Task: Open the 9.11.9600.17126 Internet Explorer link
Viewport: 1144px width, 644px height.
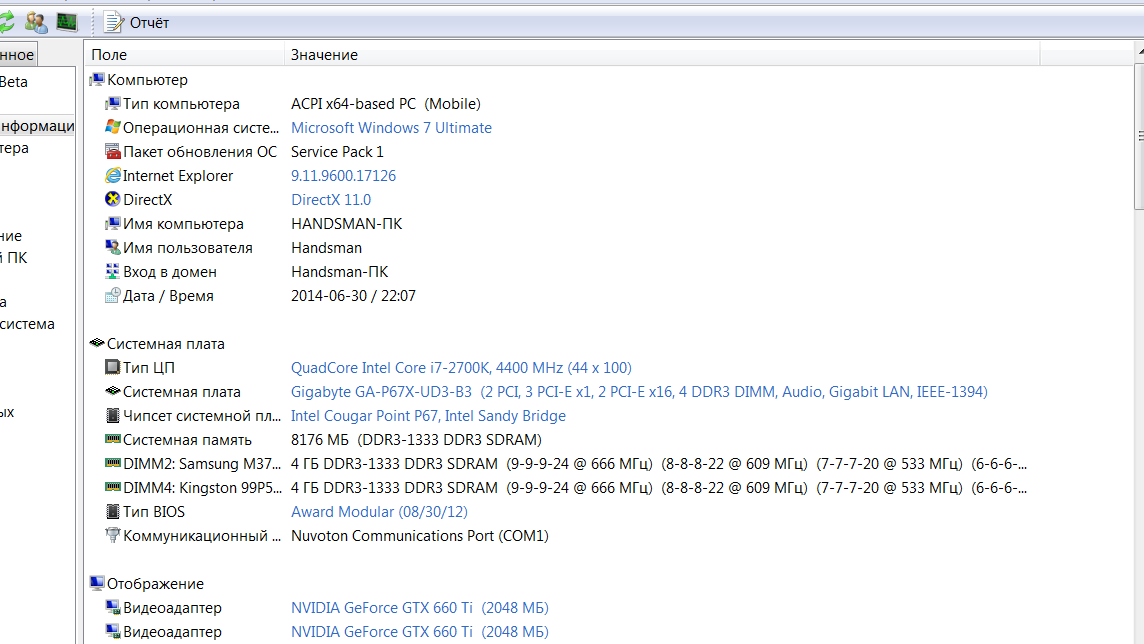Action: point(344,176)
